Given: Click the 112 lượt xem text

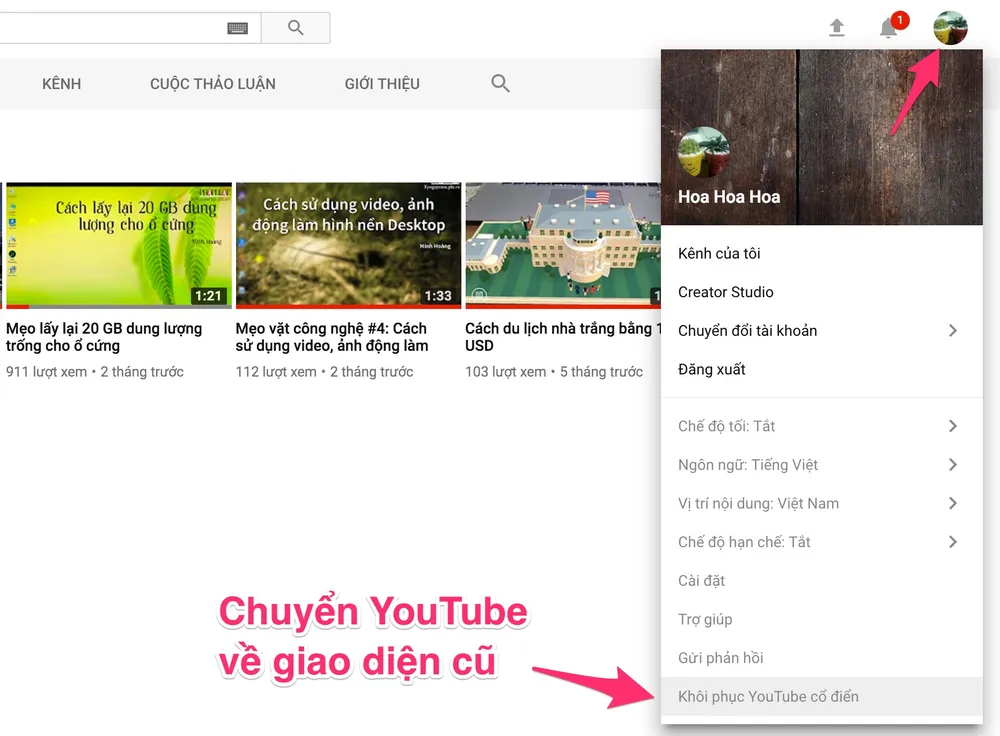Looking at the screenshot, I should pyautogui.click(x=276, y=372).
